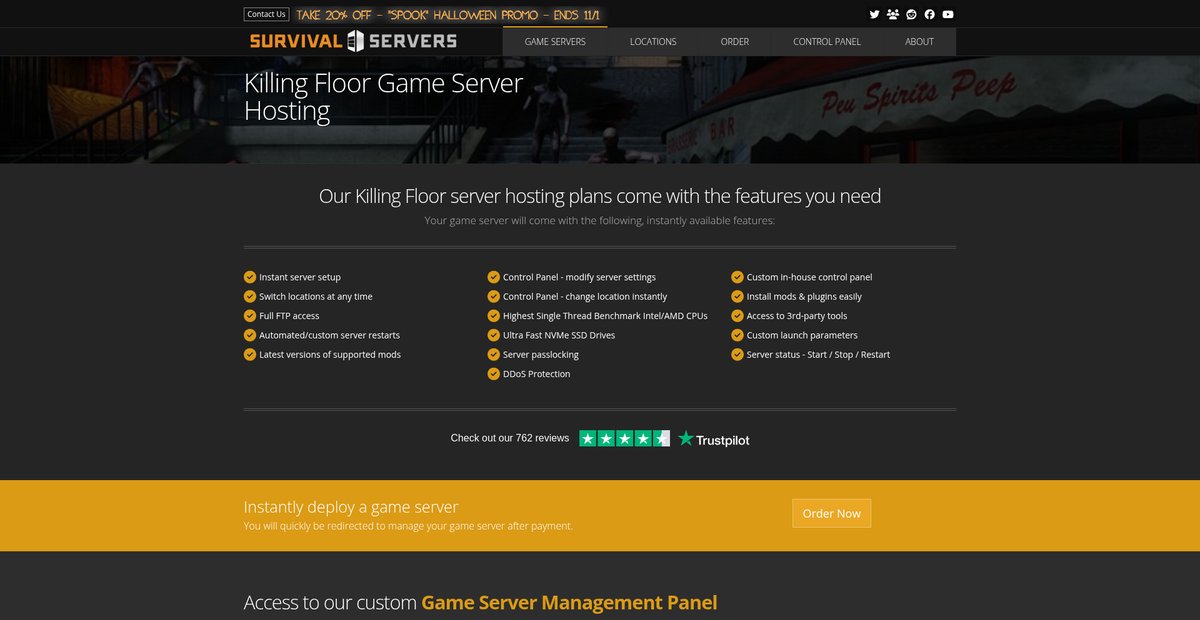1200x620 pixels.
Task: Click the Order Now button
Action: click(x=832, y=513)
